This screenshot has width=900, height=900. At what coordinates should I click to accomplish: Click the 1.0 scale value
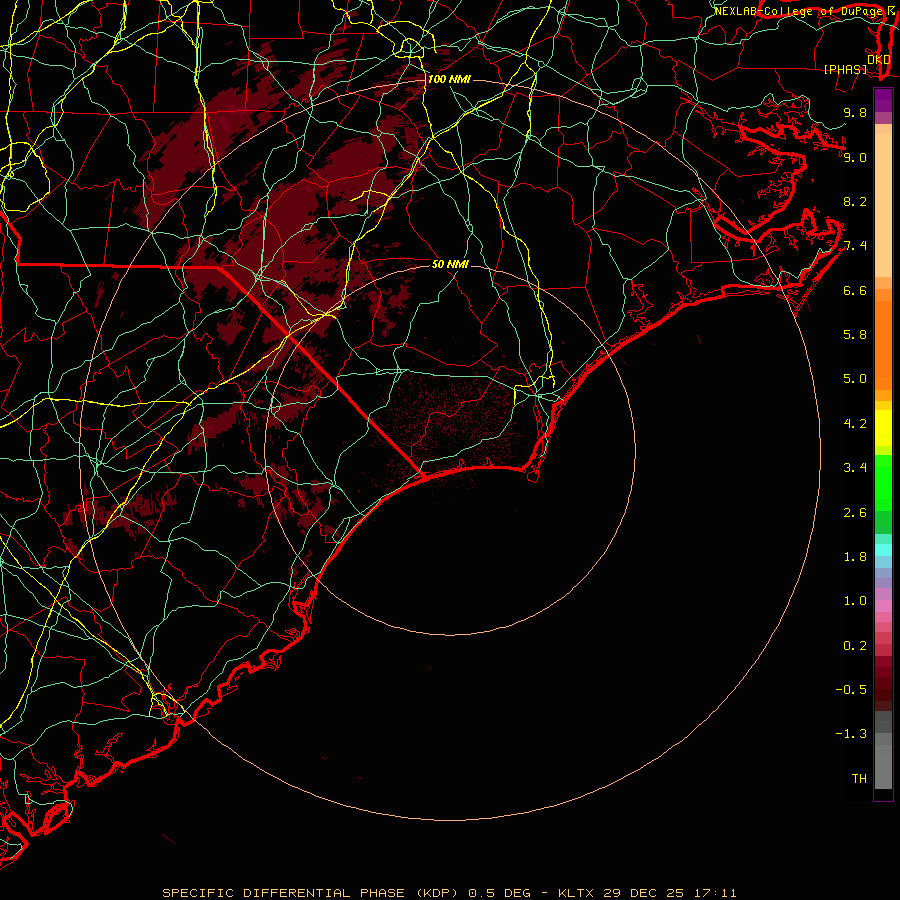(855, 601)
